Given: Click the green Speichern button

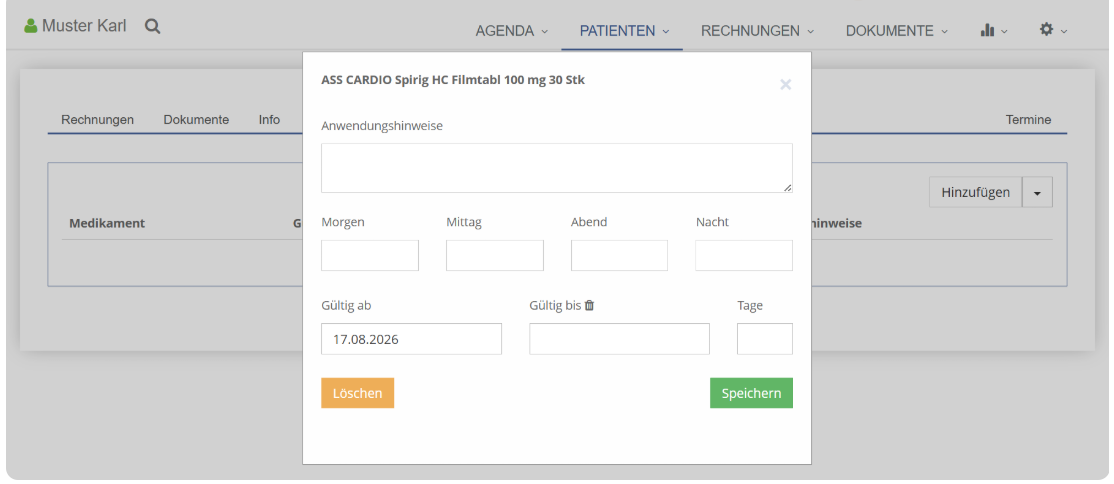Looking at the screenshot, I should [x=751, y=393].
